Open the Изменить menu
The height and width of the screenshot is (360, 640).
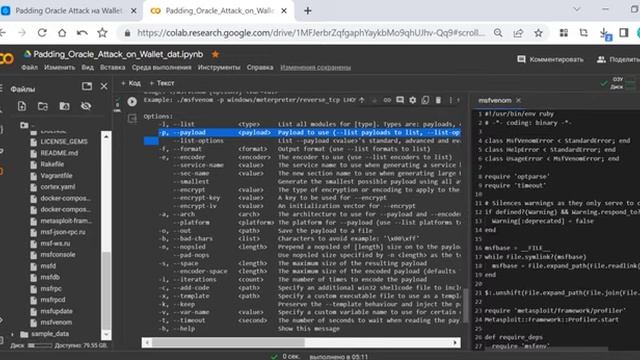(60, 67)
